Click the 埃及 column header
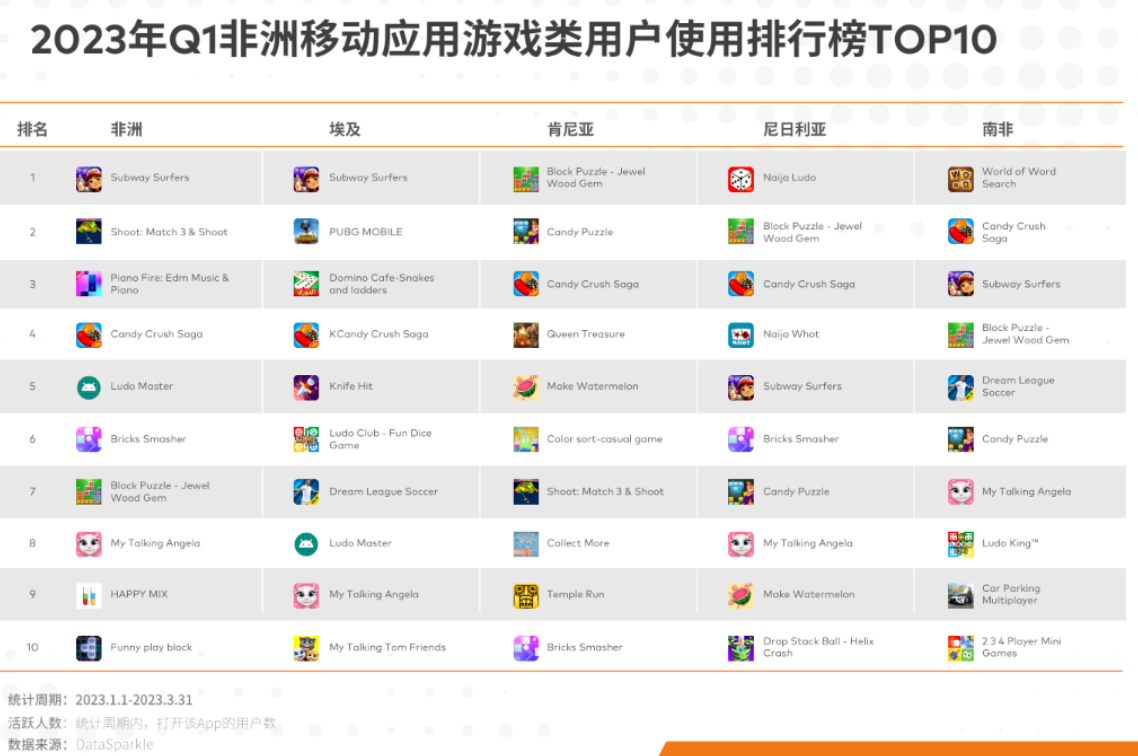 click(345, 130)
